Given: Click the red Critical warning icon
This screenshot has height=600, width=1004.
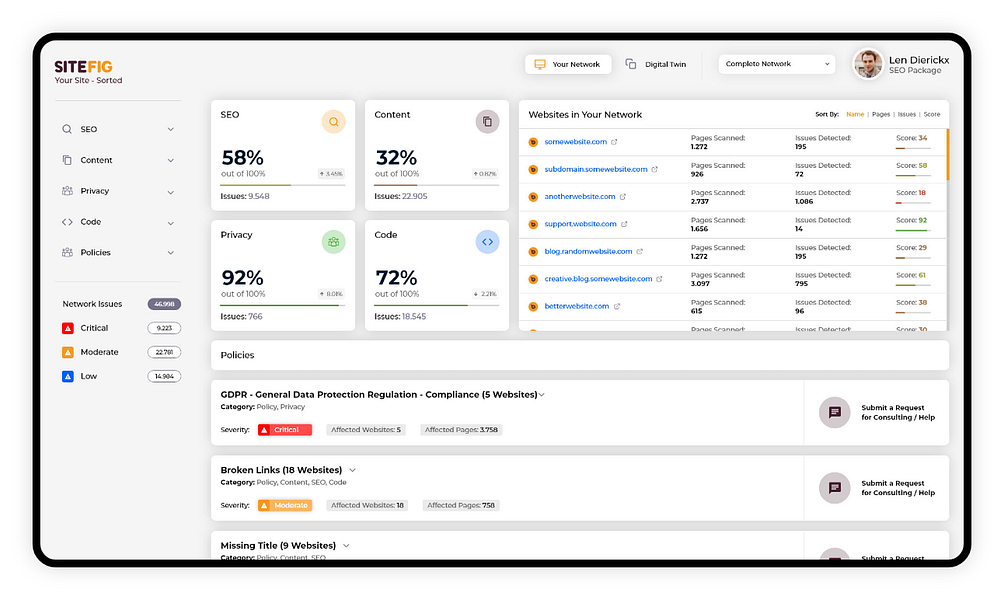Looking at the screenshot, I should pyautogui.click(x=67, y=328).
